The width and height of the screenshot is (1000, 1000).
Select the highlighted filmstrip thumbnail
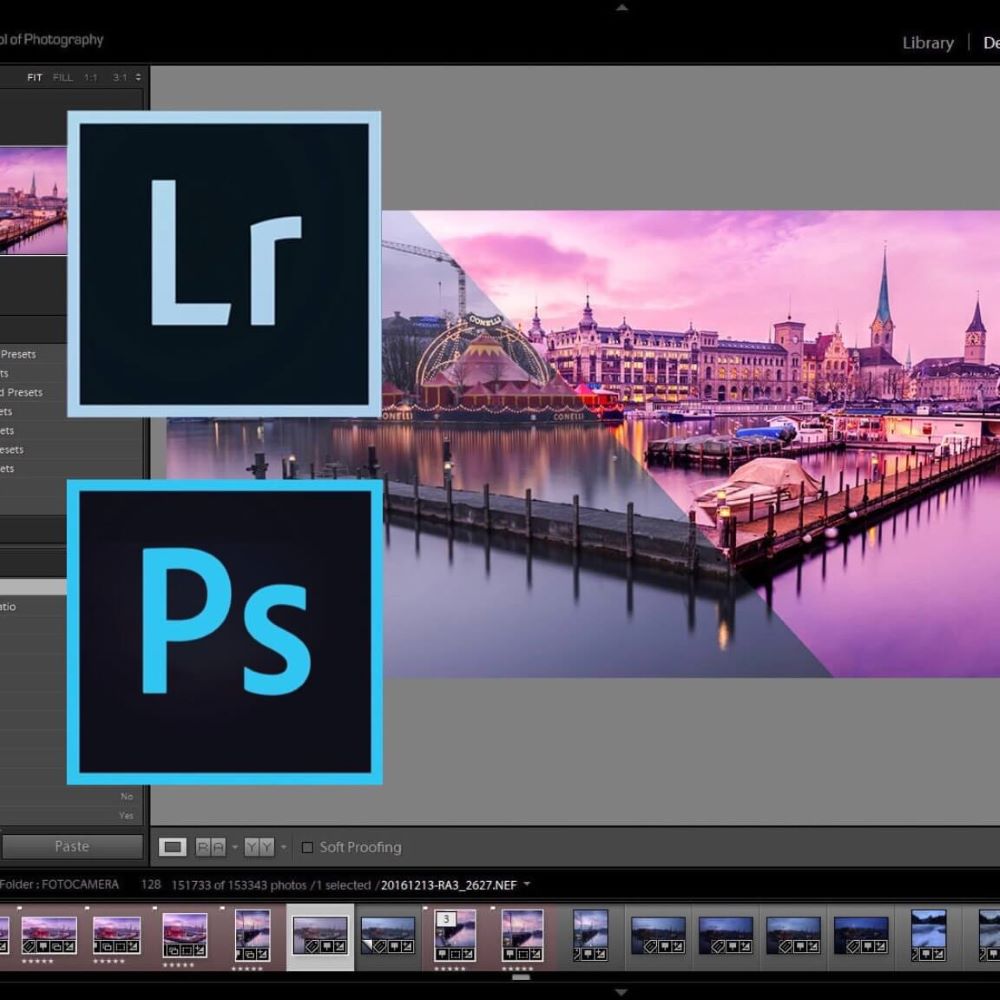320,936
